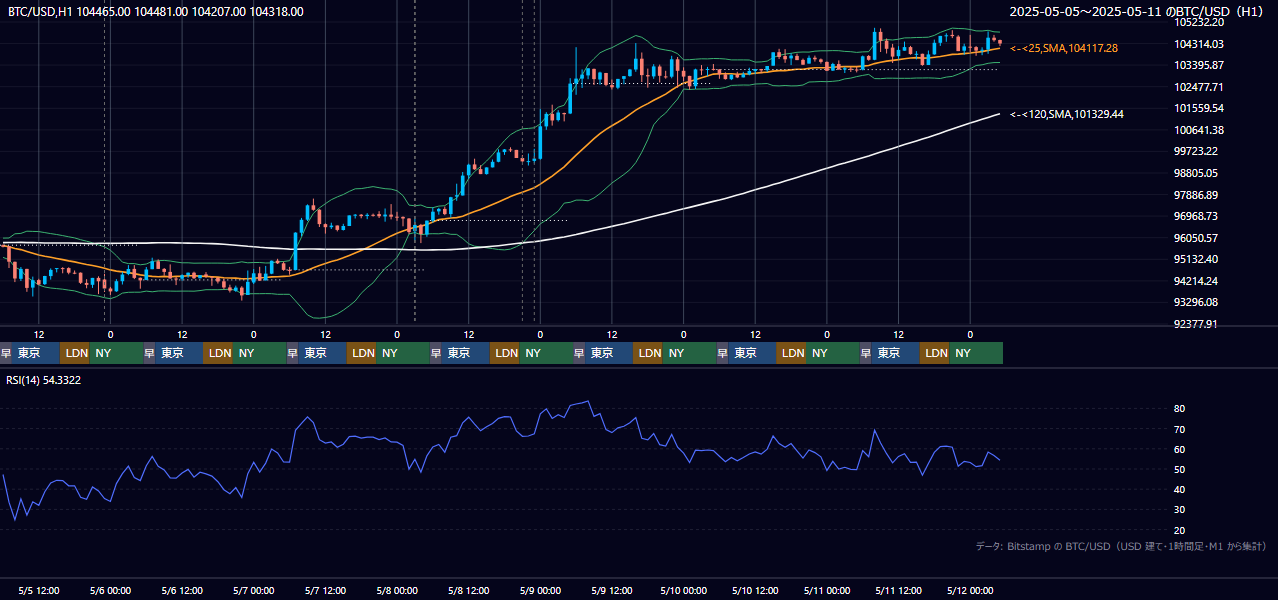1278x600 pixels.
Task: Click RSI scale level 30
Action: pos(1180,510)
